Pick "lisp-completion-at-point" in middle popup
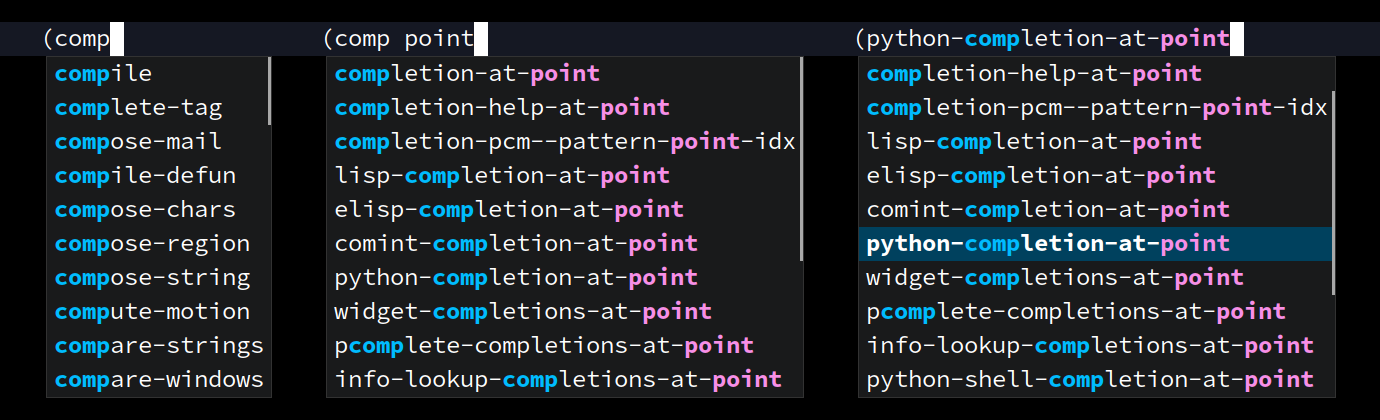 tap(564, 176)
